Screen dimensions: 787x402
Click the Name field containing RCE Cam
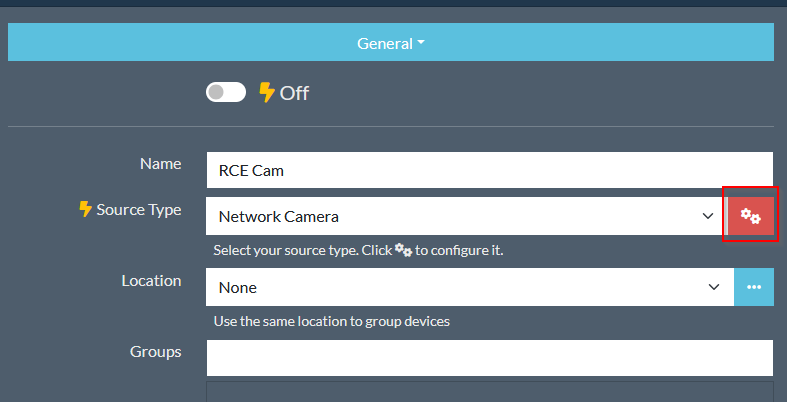[489, 170]
